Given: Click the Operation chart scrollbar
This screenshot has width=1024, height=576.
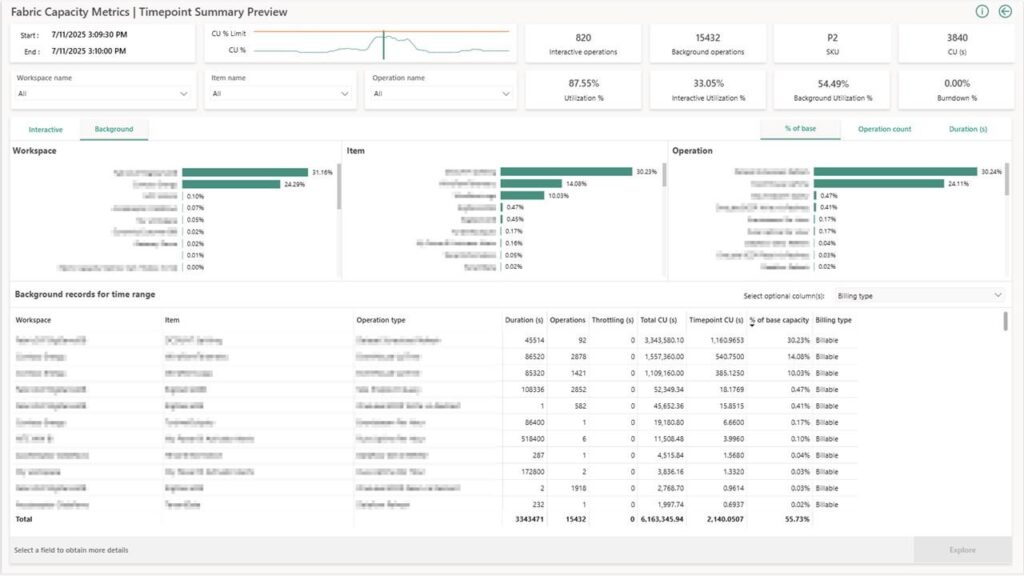Looking at the screenshot, I should [x=1006, y=179].
